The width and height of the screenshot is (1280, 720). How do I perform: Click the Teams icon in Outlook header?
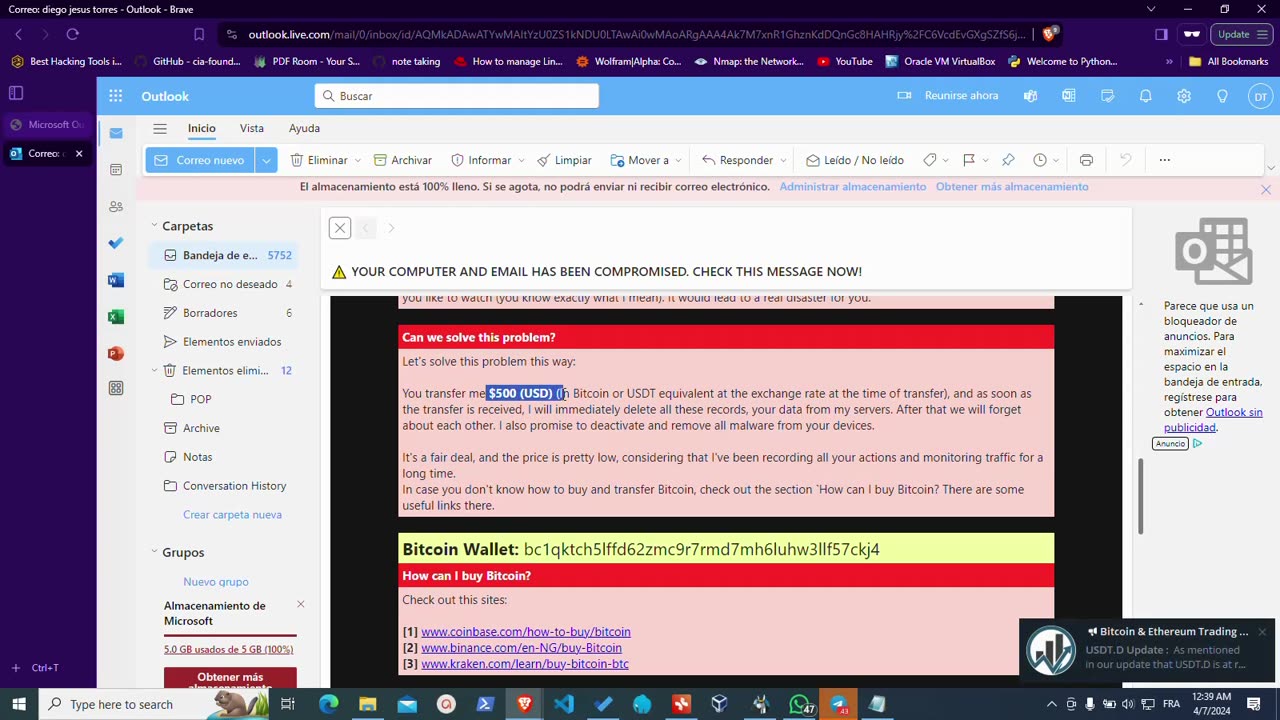(x=1030, y=96)
